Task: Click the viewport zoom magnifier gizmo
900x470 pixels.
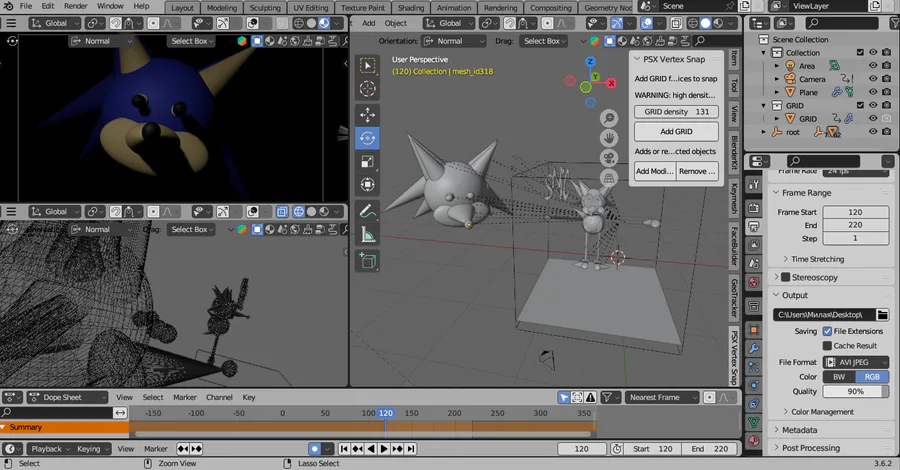Action: [x=609, y=118]
